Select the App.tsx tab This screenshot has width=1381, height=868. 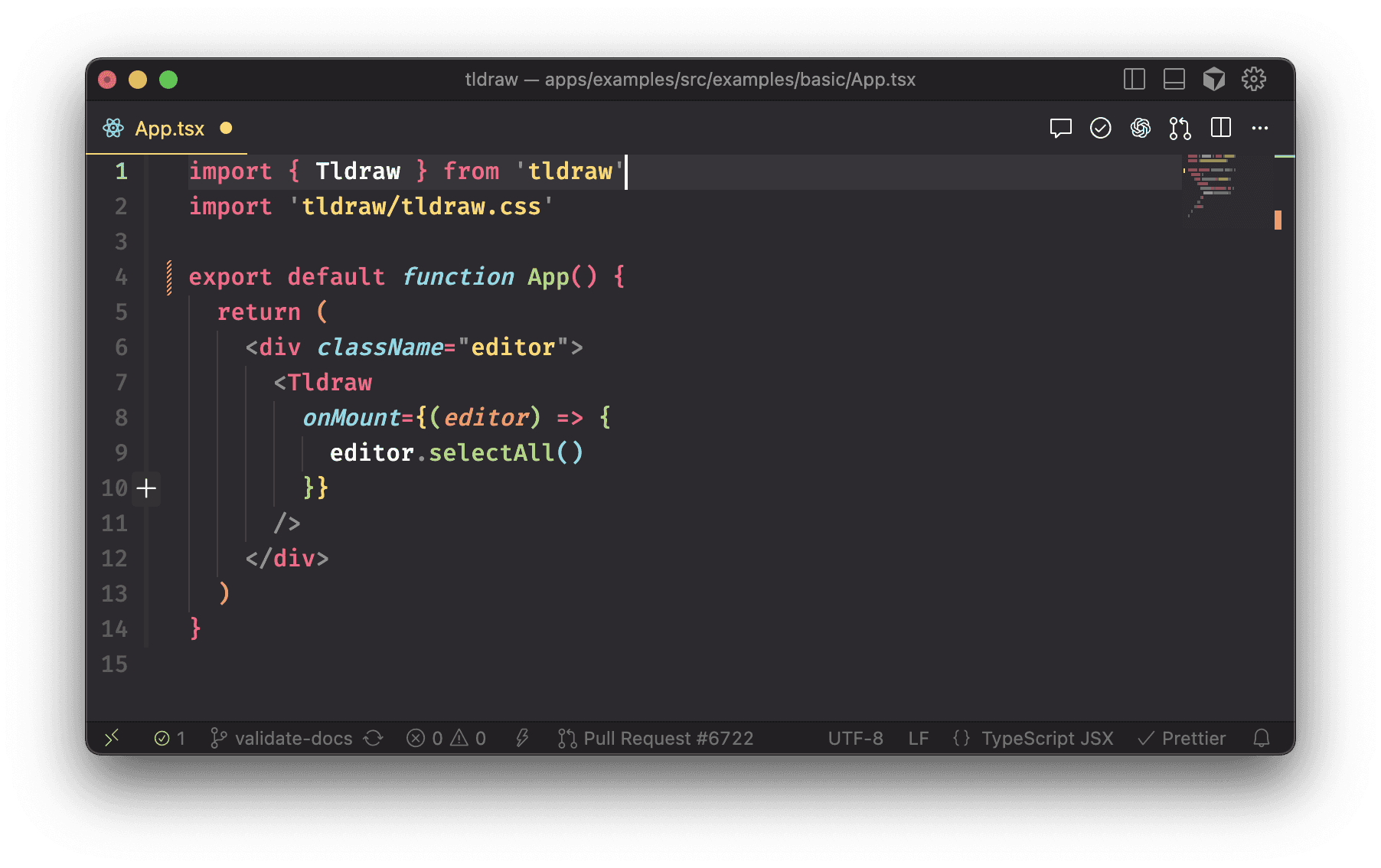pyautogui.click(x=170, y=128)
